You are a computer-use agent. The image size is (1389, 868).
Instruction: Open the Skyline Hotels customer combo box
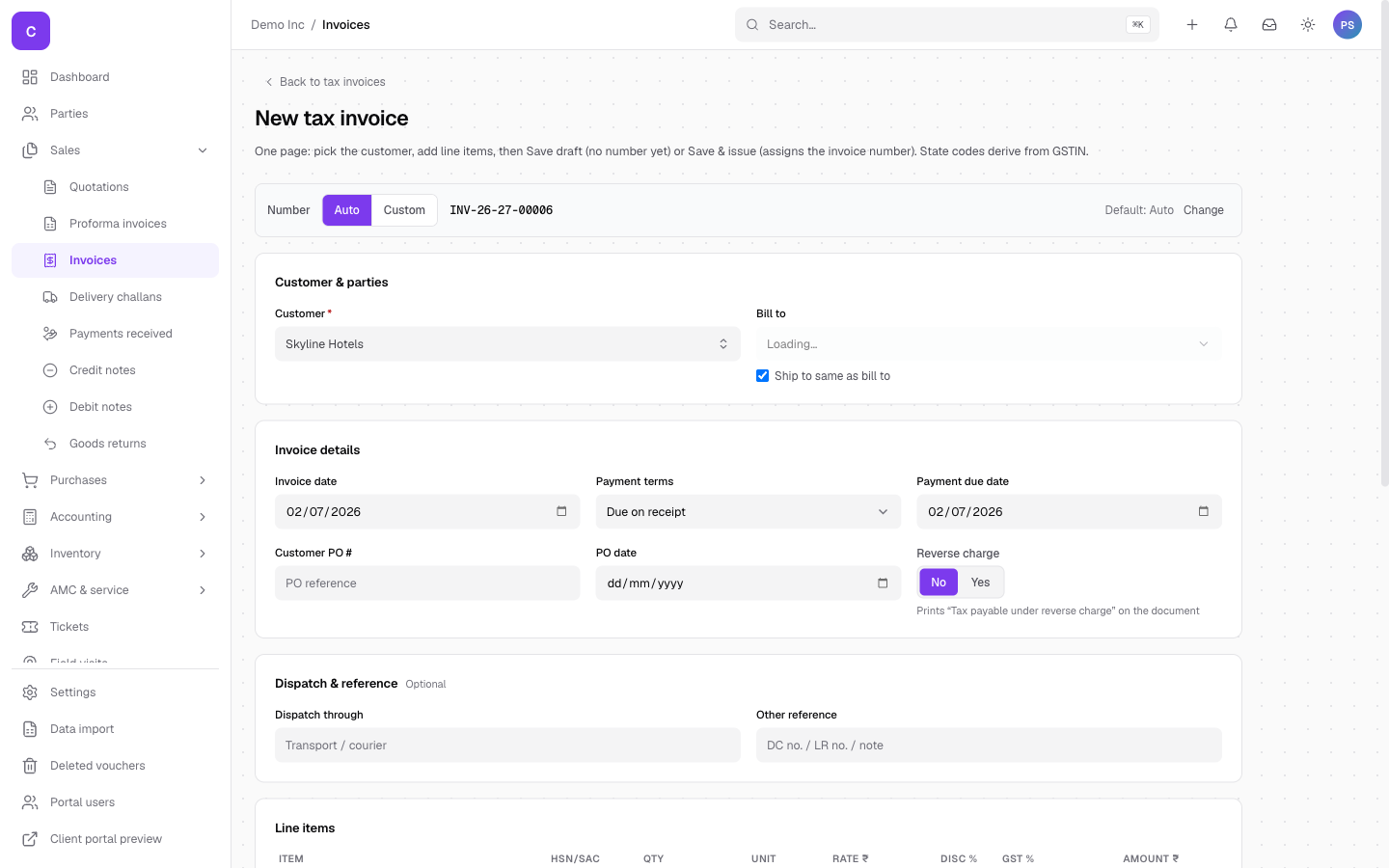[x=507, y=344]
